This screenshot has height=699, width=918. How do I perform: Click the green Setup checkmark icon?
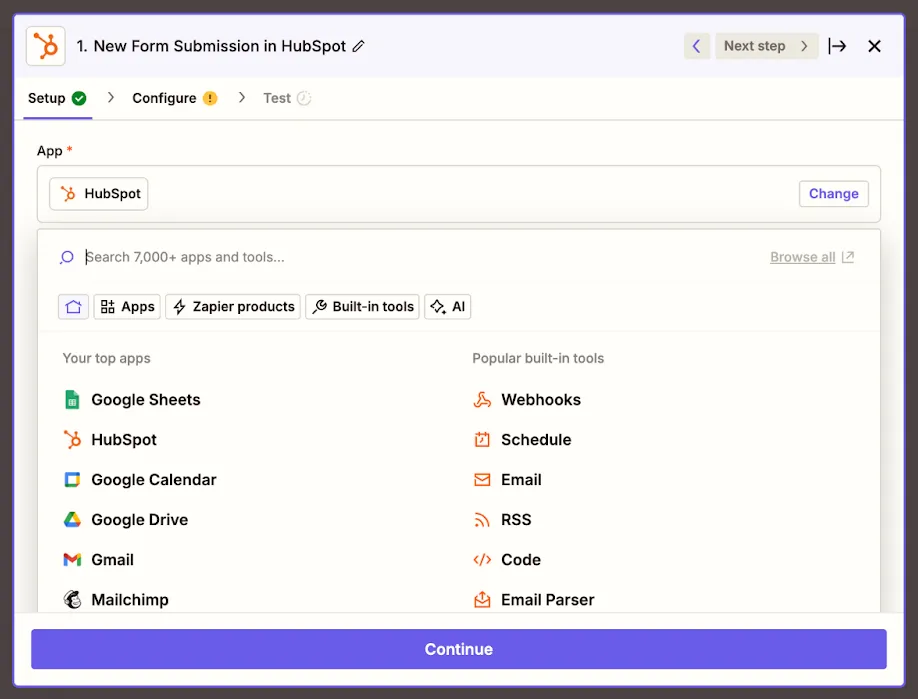[x=79, y=98]
